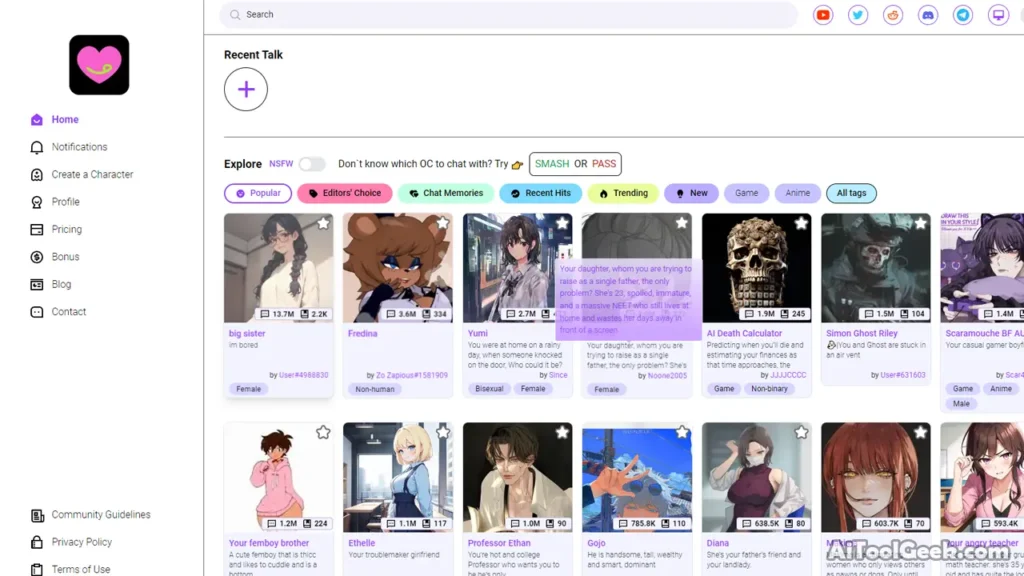This screenshot has height=576, width=1024.
Task: Favorite big sister with its star toggle
Action: 323,223
